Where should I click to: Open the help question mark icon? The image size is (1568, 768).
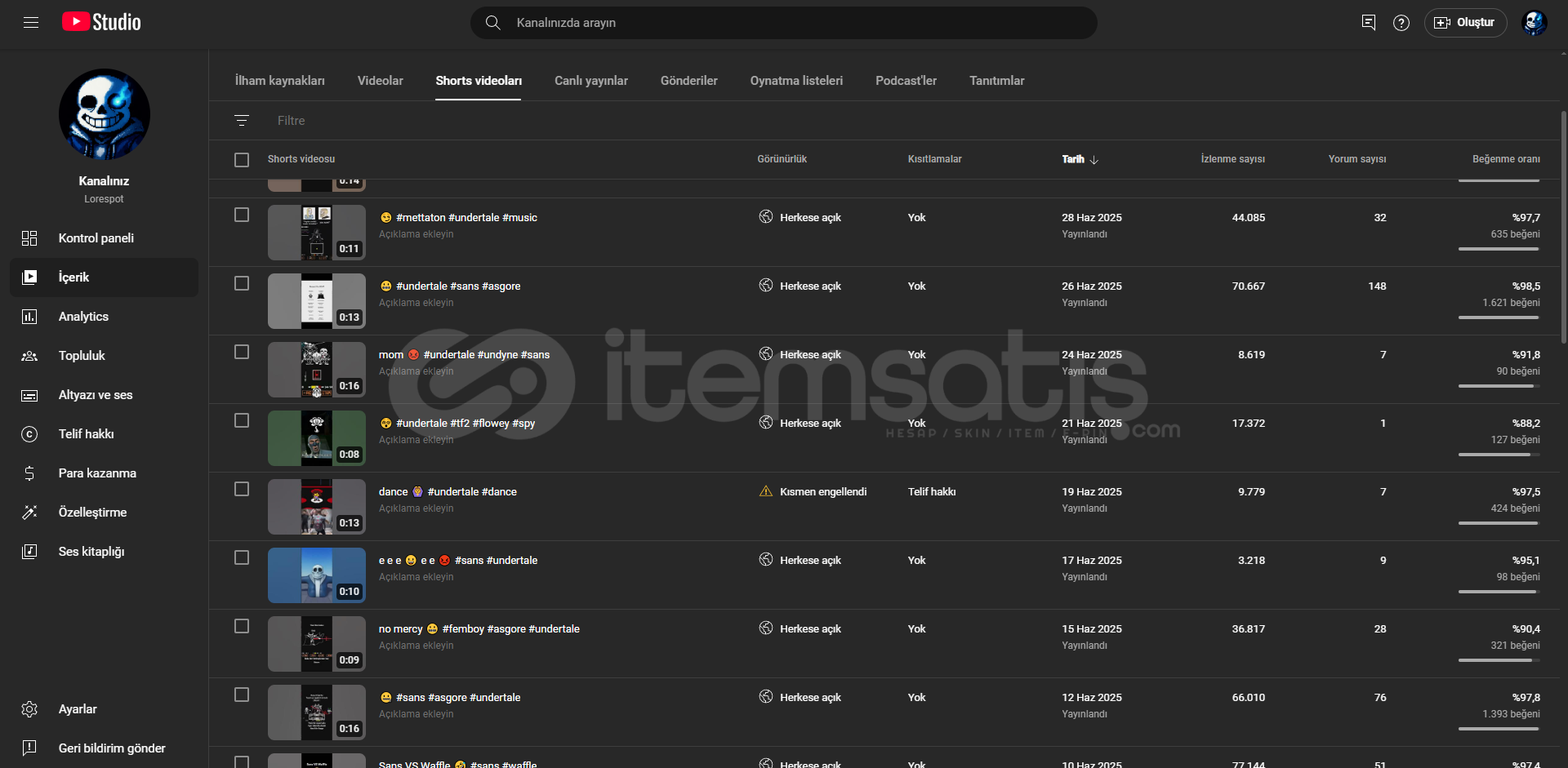1401,23
